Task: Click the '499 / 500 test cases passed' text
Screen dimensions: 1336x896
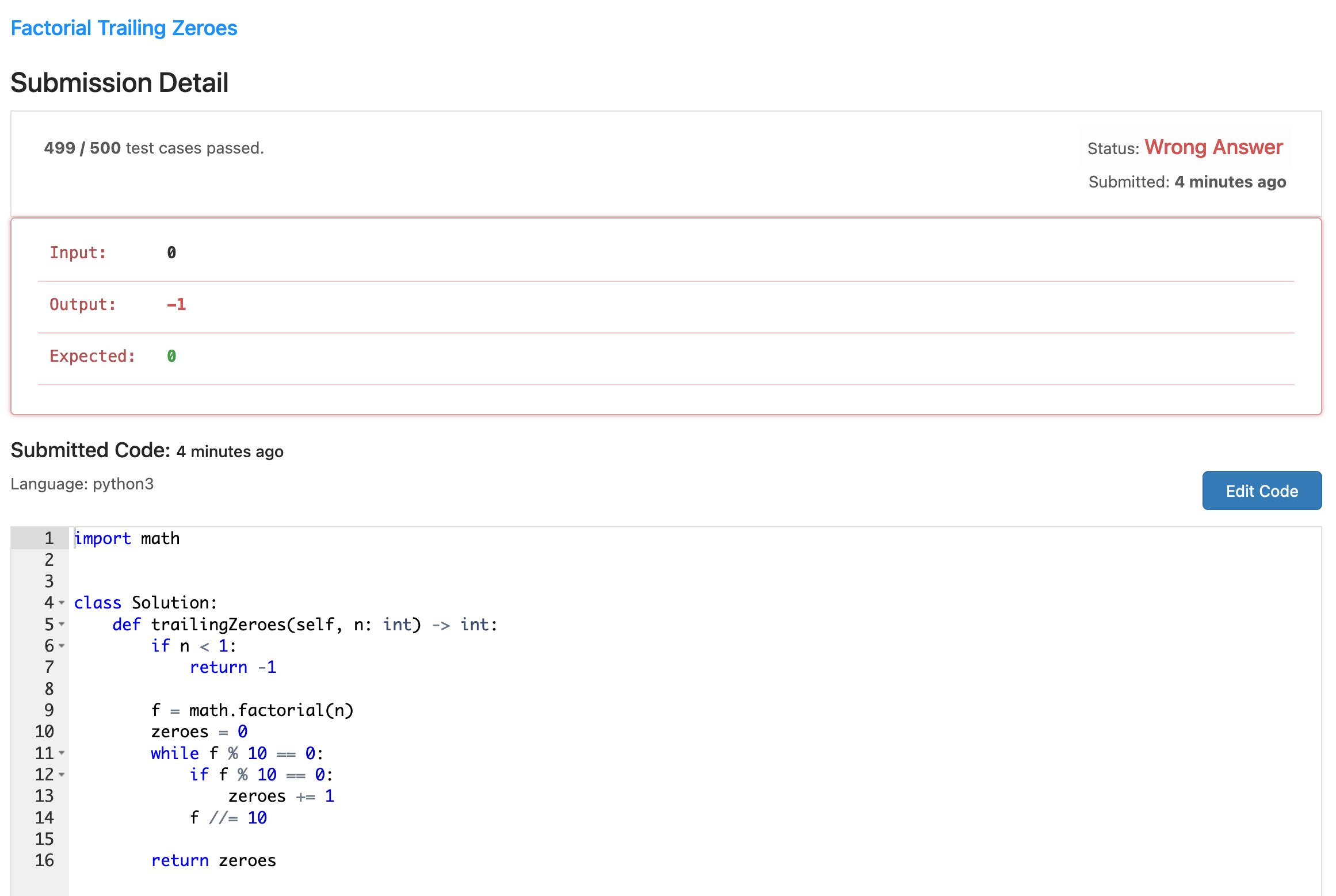Action: tap(154, 148)
